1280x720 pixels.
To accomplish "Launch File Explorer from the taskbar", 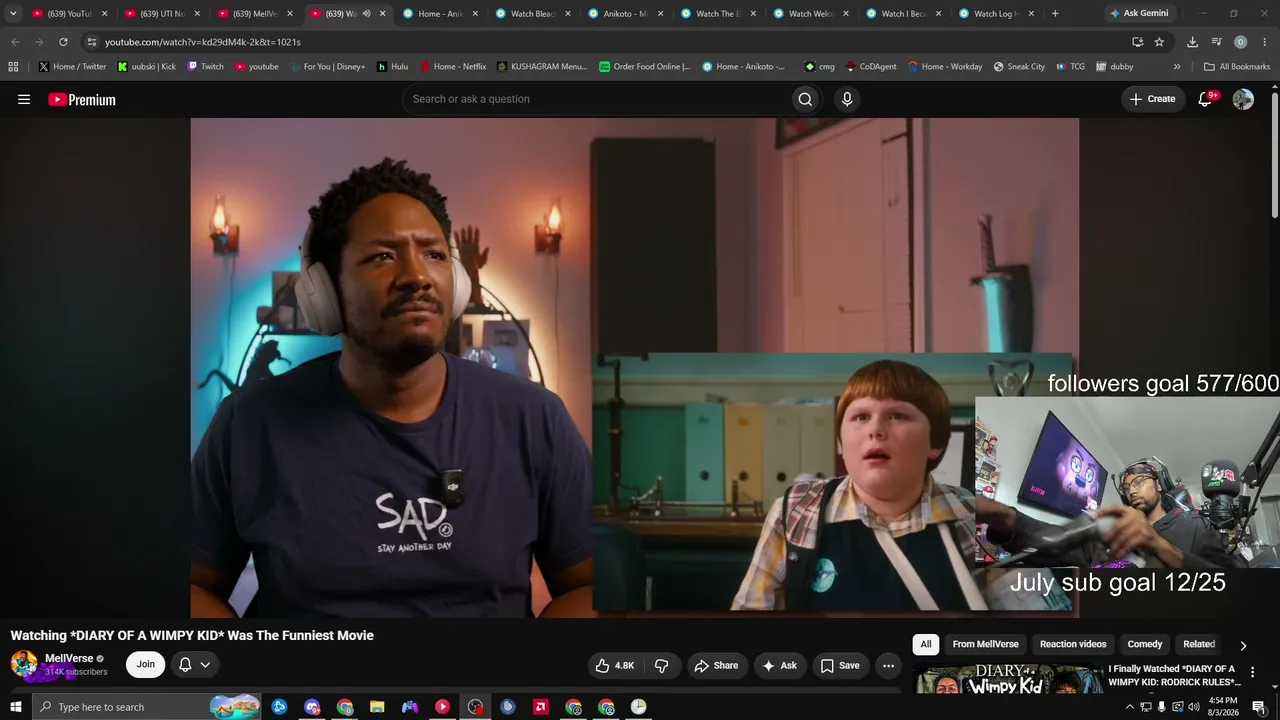I will (377, 707).
